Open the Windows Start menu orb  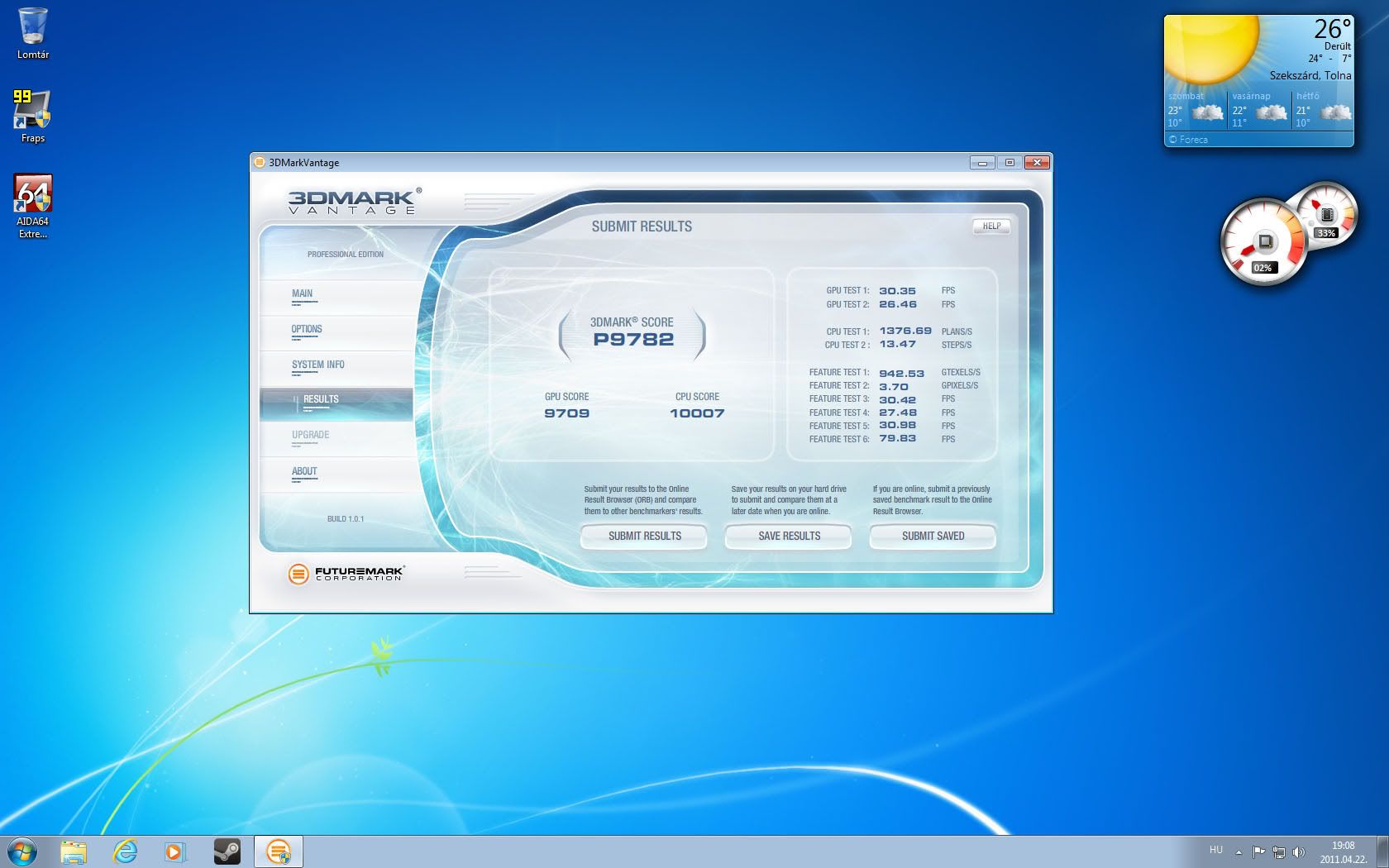21,851
